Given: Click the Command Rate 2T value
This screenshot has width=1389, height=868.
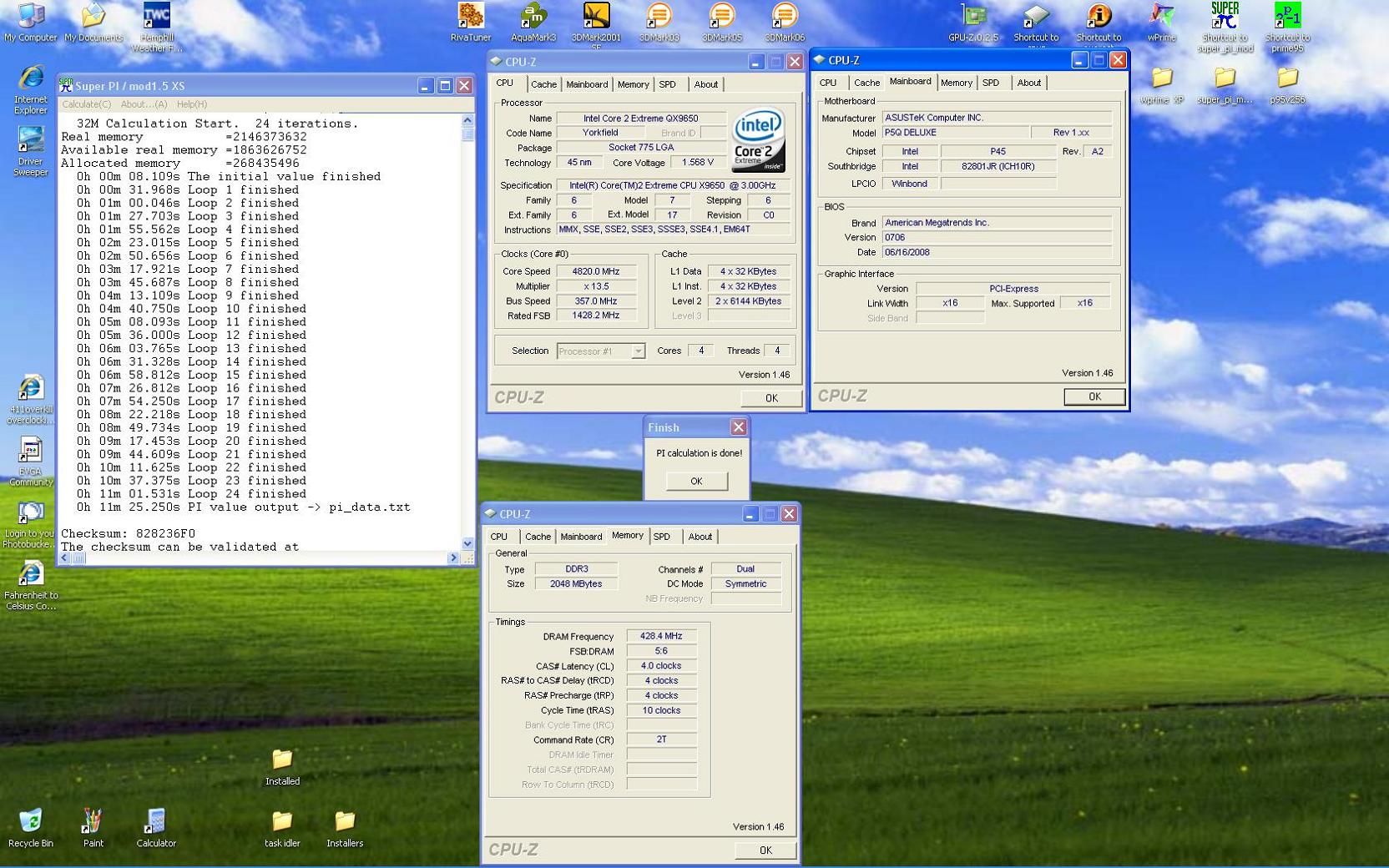Looking at the screenshot, I should pos(661,739).
